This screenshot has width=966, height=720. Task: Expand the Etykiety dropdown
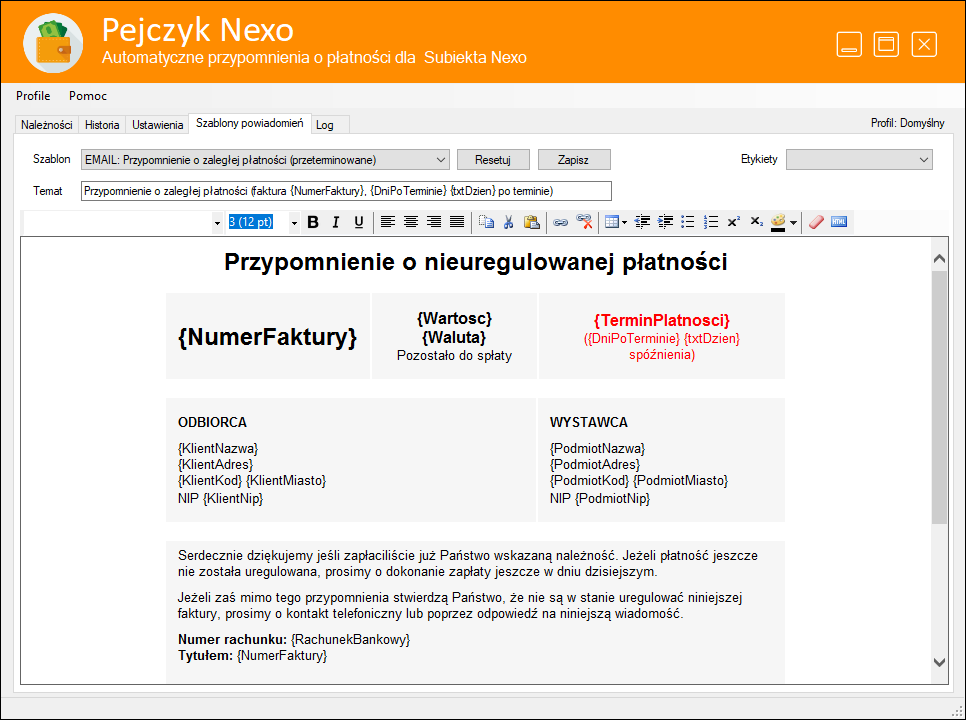(859, 160)
